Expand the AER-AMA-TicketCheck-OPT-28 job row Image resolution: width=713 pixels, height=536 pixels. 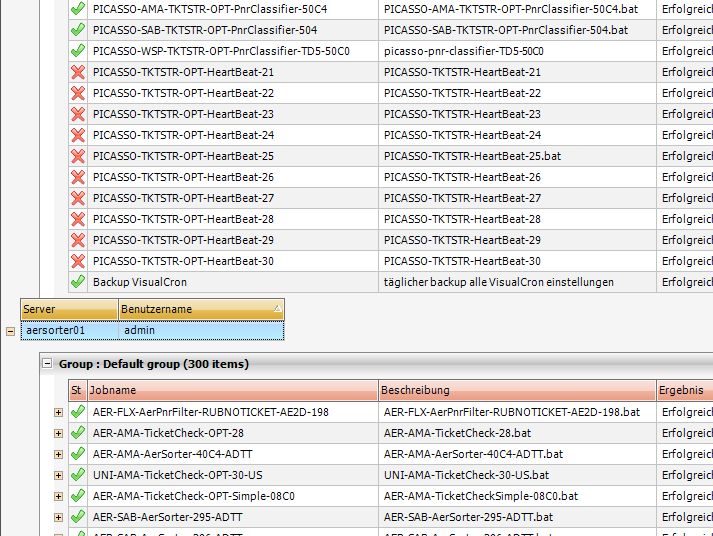pyautogui.click(x=58, y=433)
